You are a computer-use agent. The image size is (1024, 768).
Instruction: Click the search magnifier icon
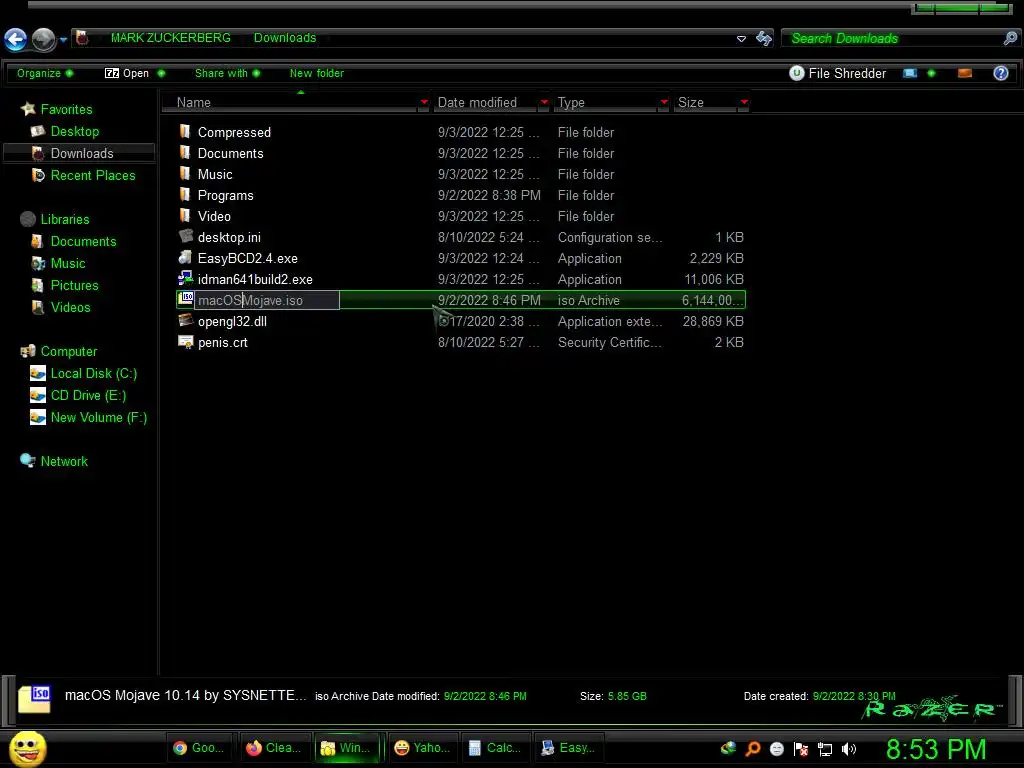click(1010, 39)
